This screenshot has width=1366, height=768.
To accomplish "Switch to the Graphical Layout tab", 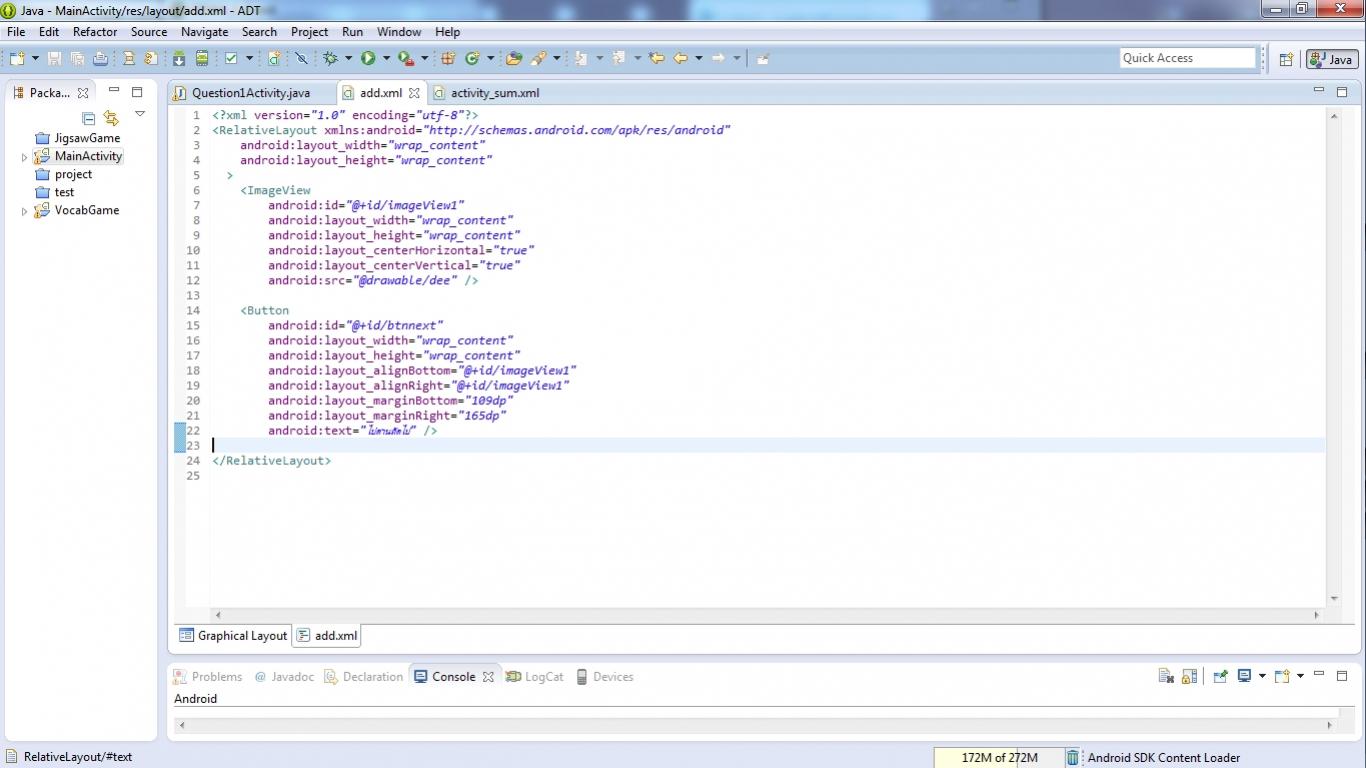I will click(x=233, y=636).
